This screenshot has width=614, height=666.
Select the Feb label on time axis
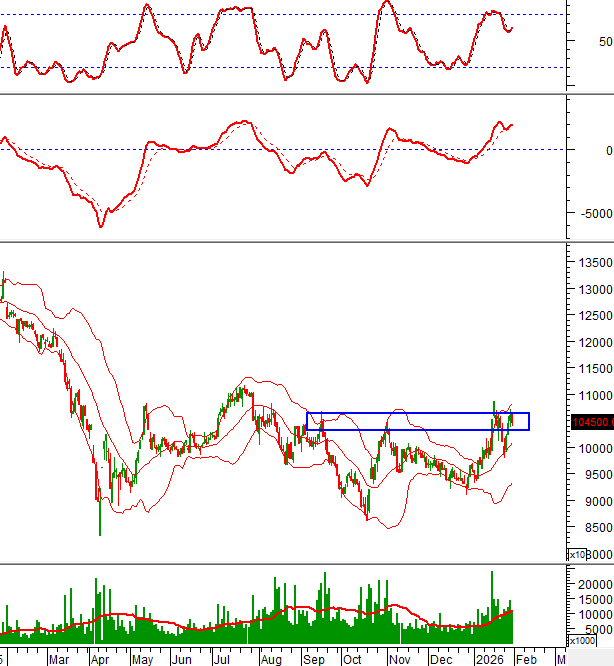point(524,659)
